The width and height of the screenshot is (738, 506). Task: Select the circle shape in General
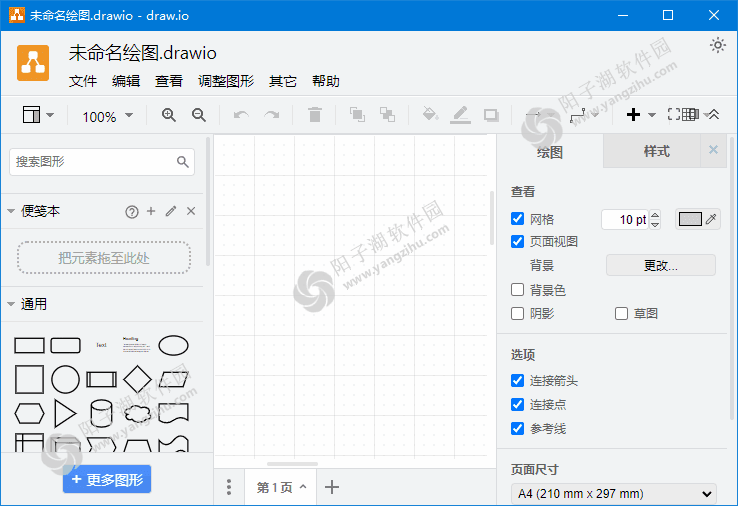click(65, 379)
